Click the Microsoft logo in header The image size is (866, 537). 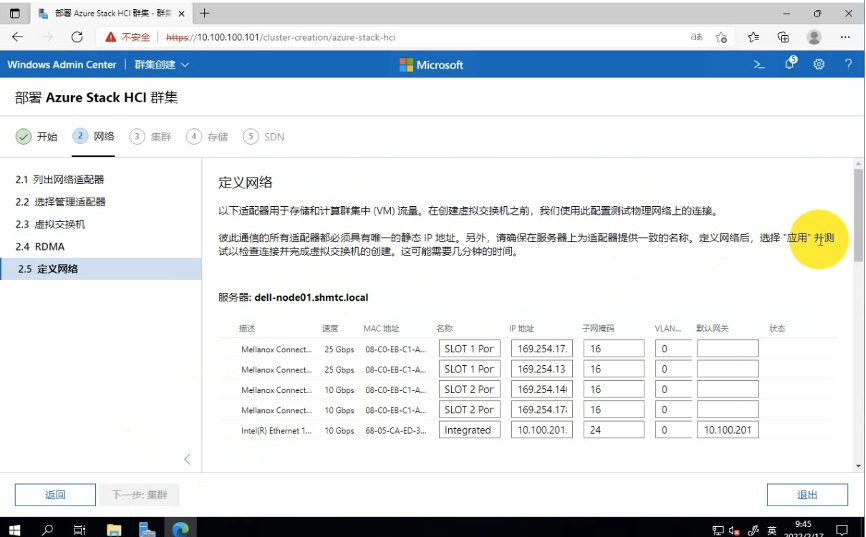431,65
